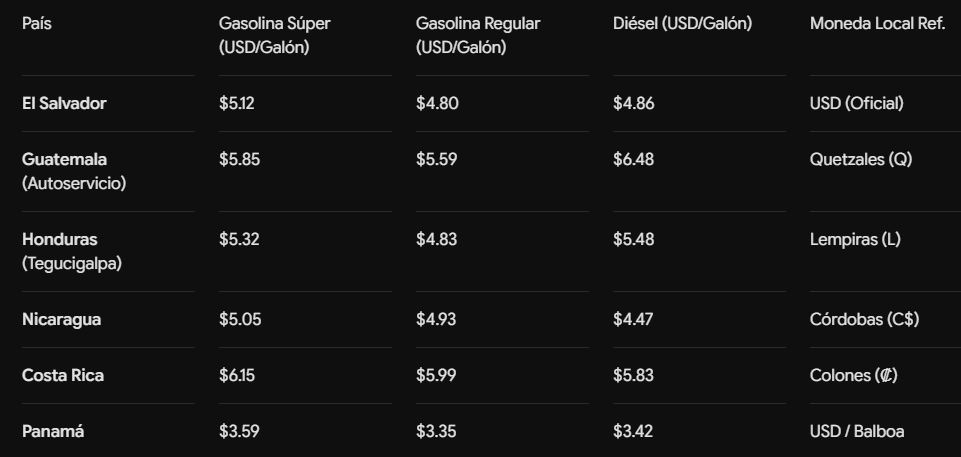Click the $6.48 diesel price for Guatemala
The width and height of the screenshot is (961, 457).
coord(633,160)
